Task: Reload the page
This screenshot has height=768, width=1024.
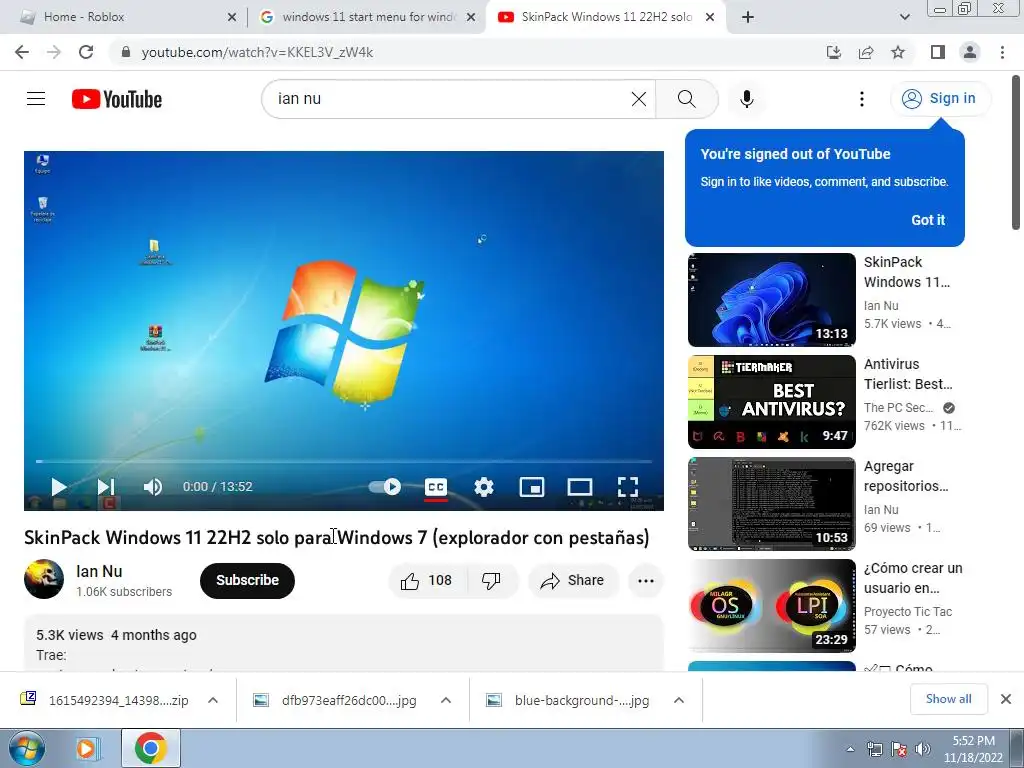Action: (86, 52)
